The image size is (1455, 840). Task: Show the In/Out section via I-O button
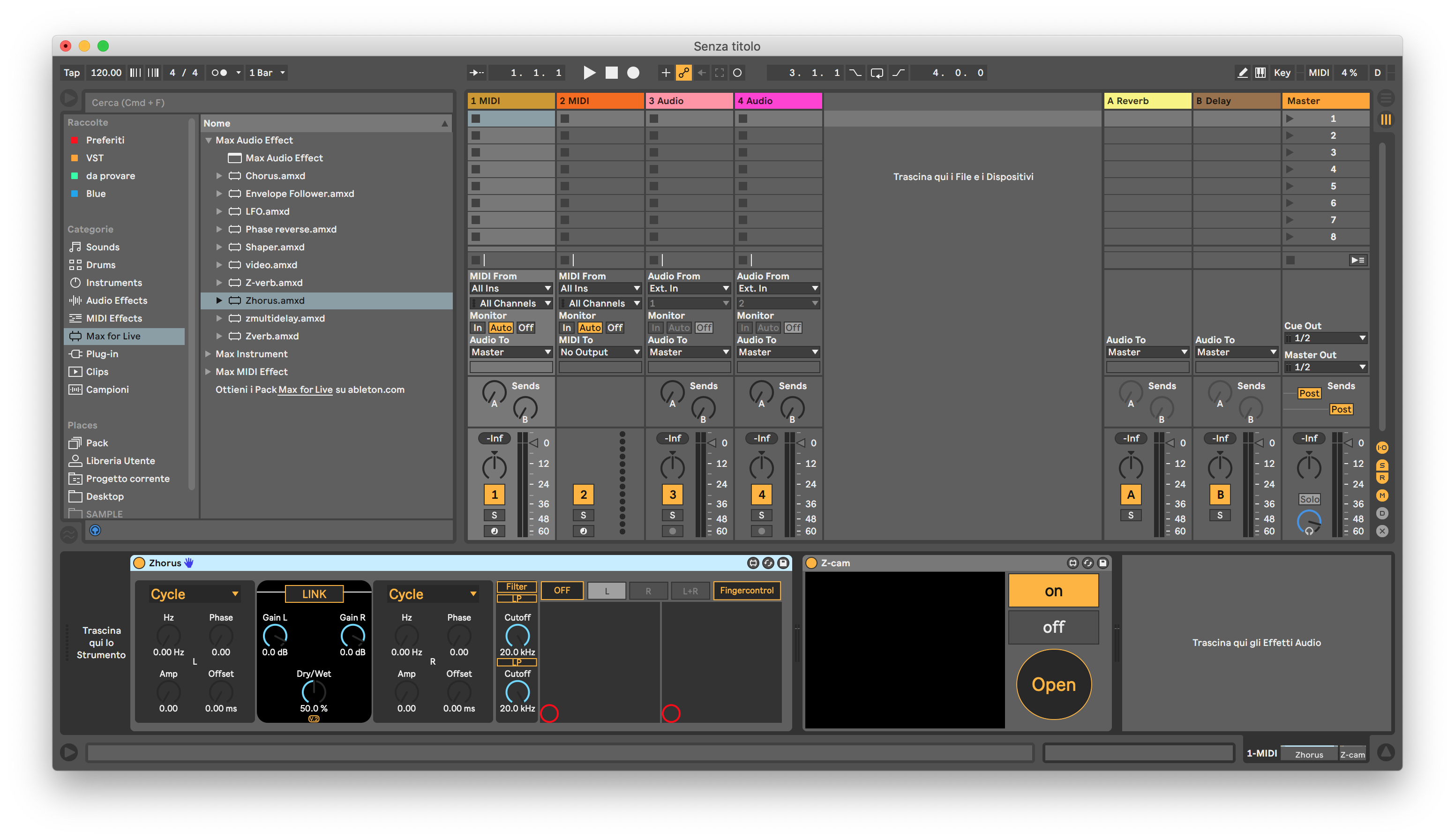[x=1382, y=448]
